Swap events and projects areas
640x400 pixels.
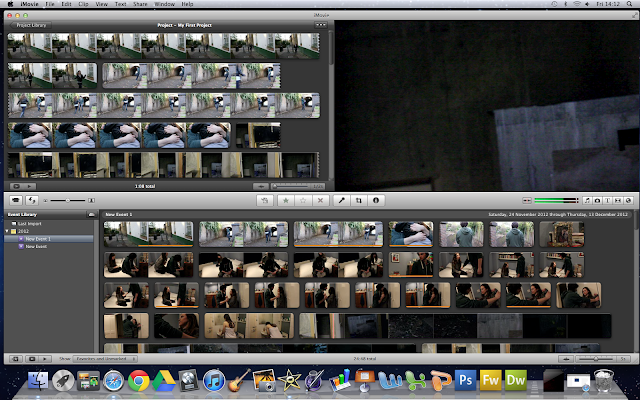click(x=32, y=200)
